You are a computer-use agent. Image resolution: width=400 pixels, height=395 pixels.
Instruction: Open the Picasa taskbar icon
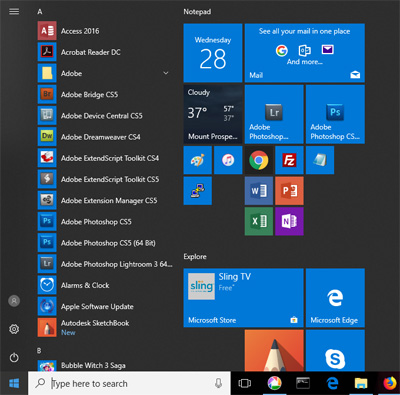coord(274,383)
